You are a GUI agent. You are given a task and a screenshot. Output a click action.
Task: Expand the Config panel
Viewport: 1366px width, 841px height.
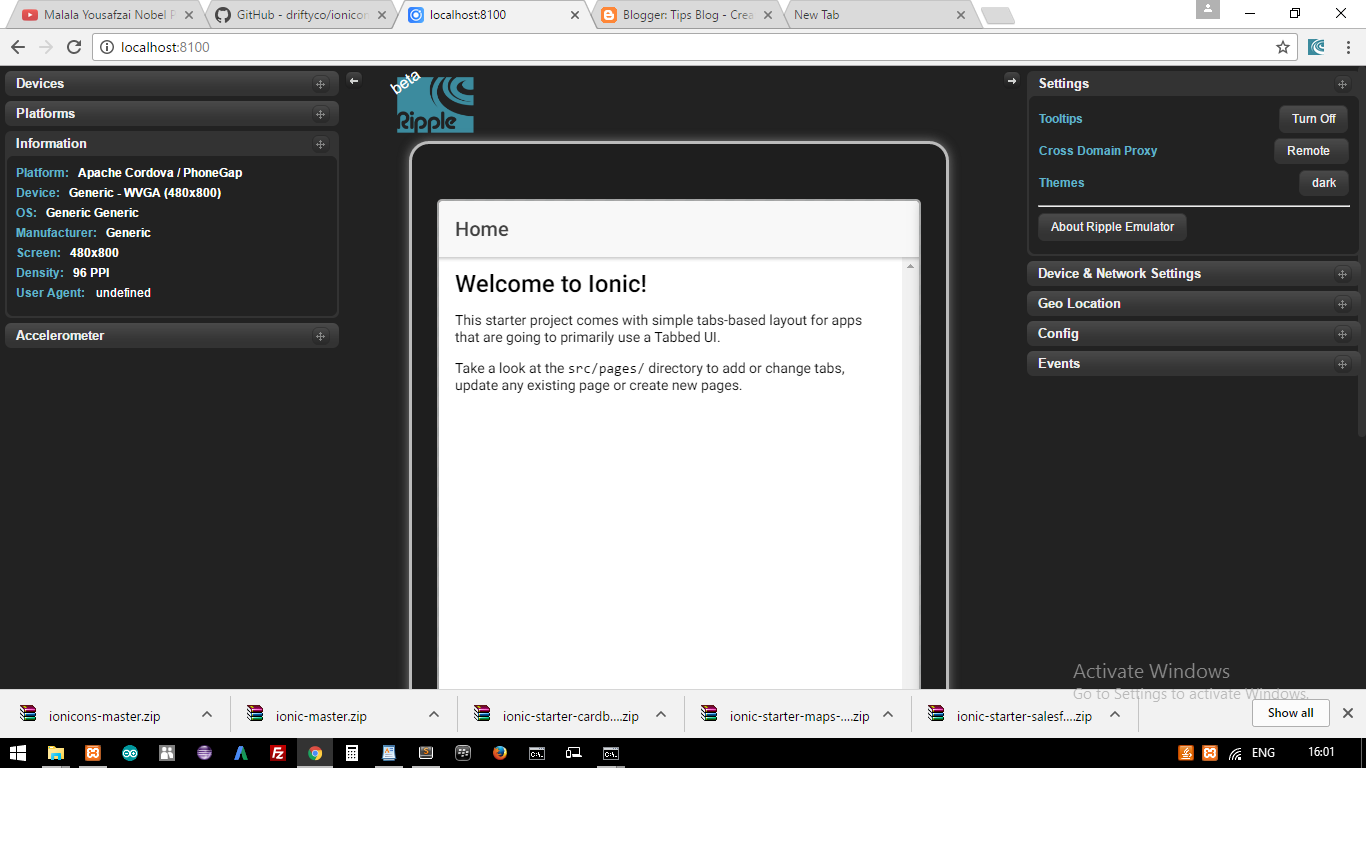(1194, 334)
